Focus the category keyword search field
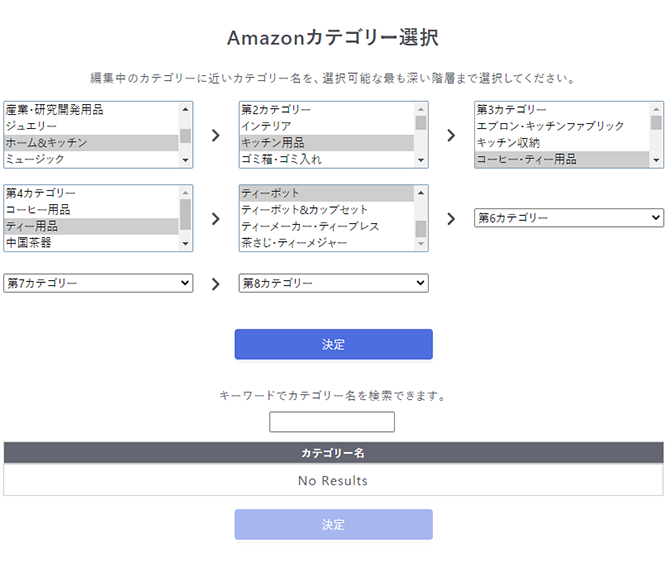The image size is (670, 567). (x=332, y=422)
